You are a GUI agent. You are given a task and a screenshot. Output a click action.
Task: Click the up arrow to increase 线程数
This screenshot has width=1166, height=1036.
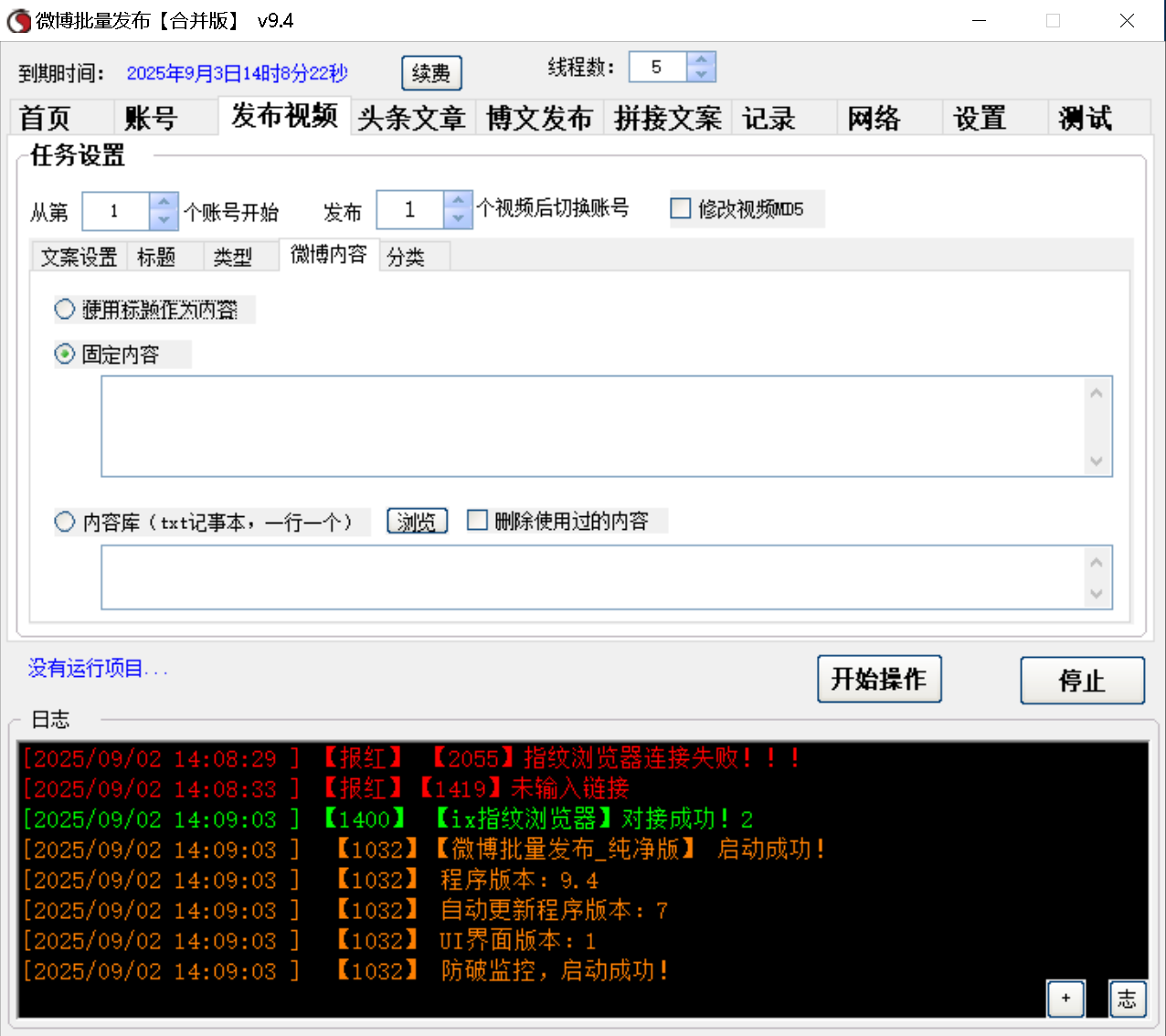coord(702,58)
